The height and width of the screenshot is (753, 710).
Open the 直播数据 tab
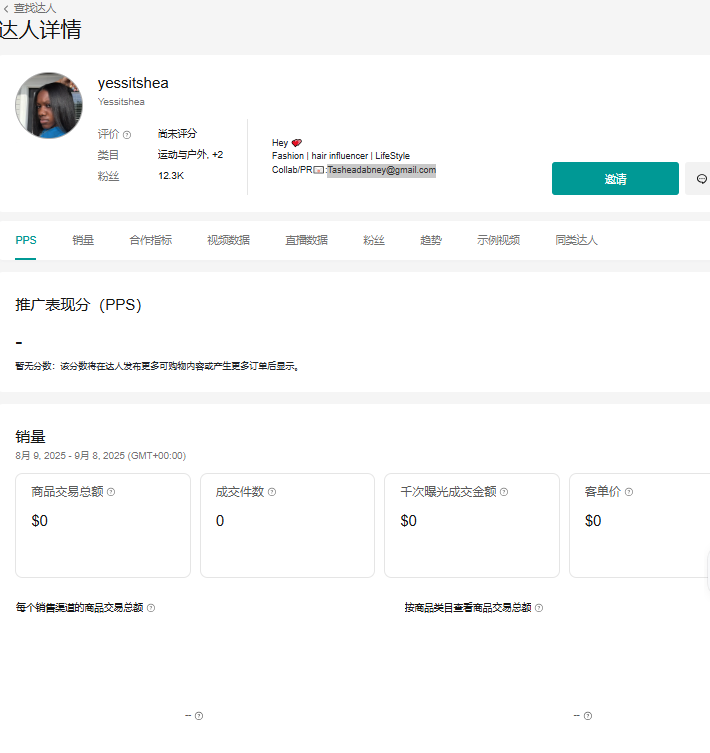[306, 240]
